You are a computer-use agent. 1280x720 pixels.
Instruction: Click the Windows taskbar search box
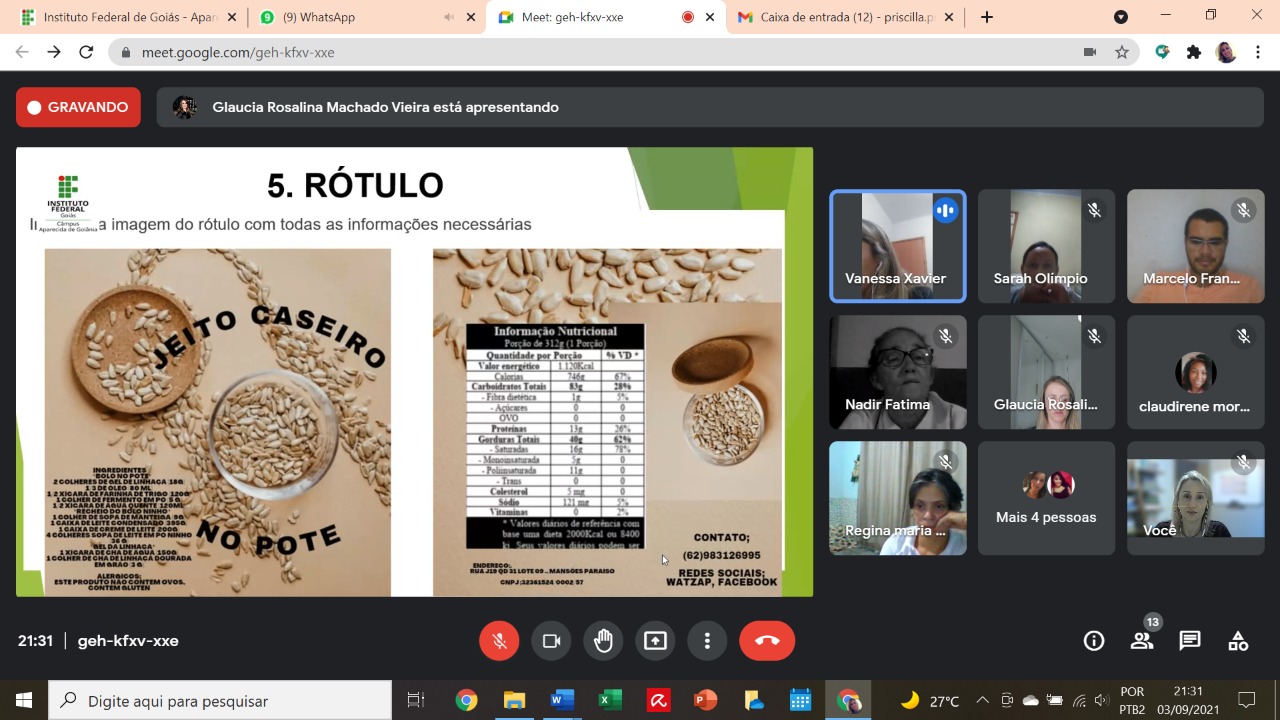(x=220, y=701)
